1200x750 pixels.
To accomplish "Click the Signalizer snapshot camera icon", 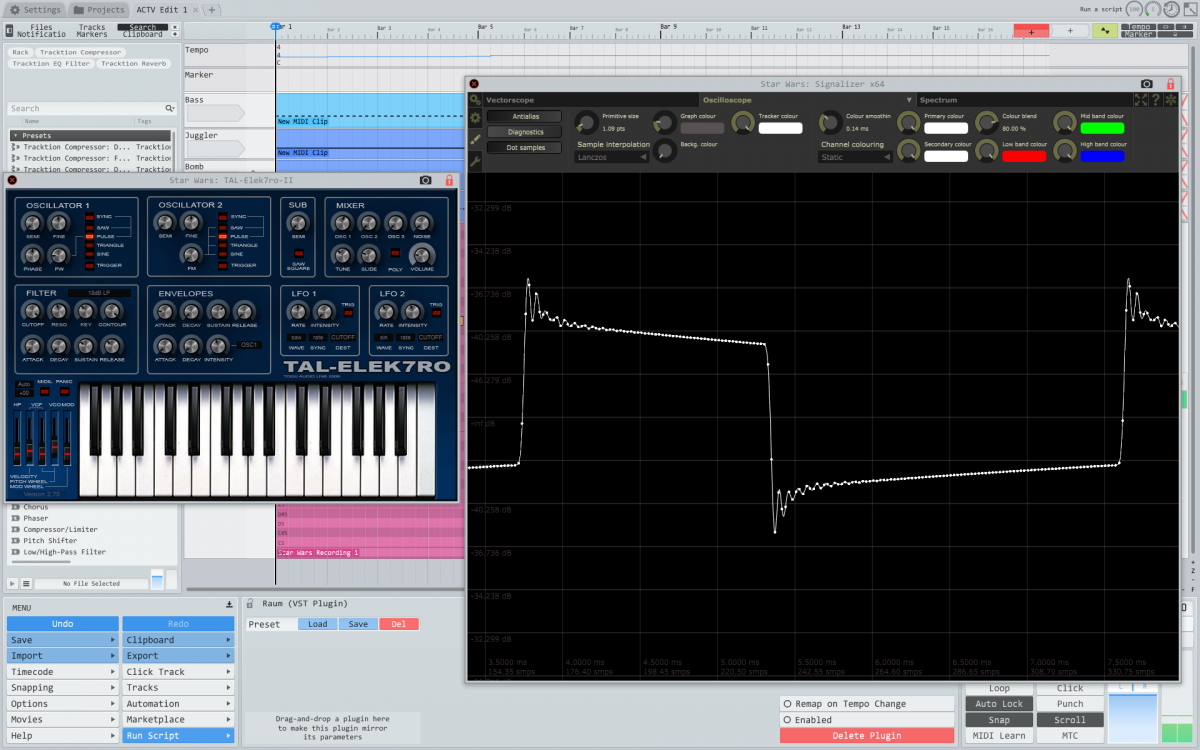I will [x=1146, y=84].
